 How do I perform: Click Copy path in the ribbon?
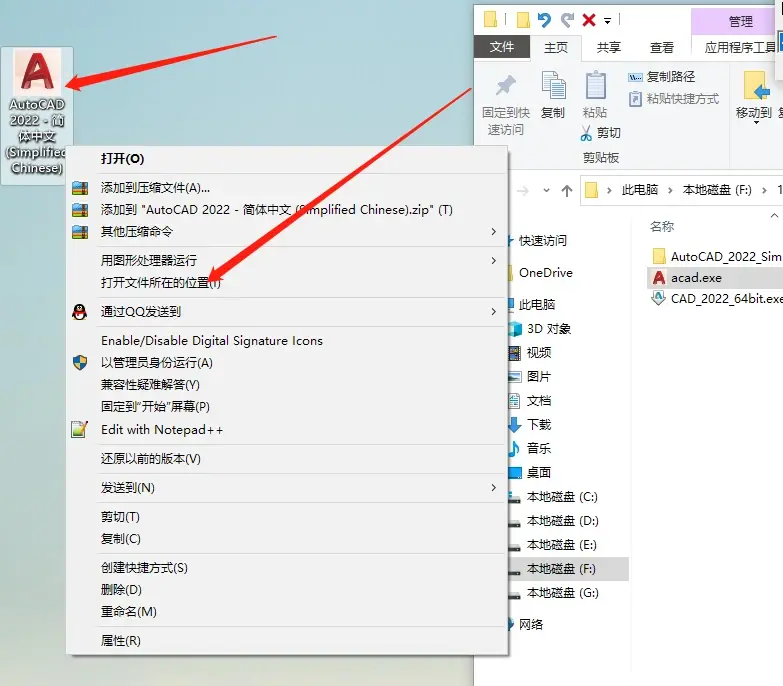coord(662,77)
